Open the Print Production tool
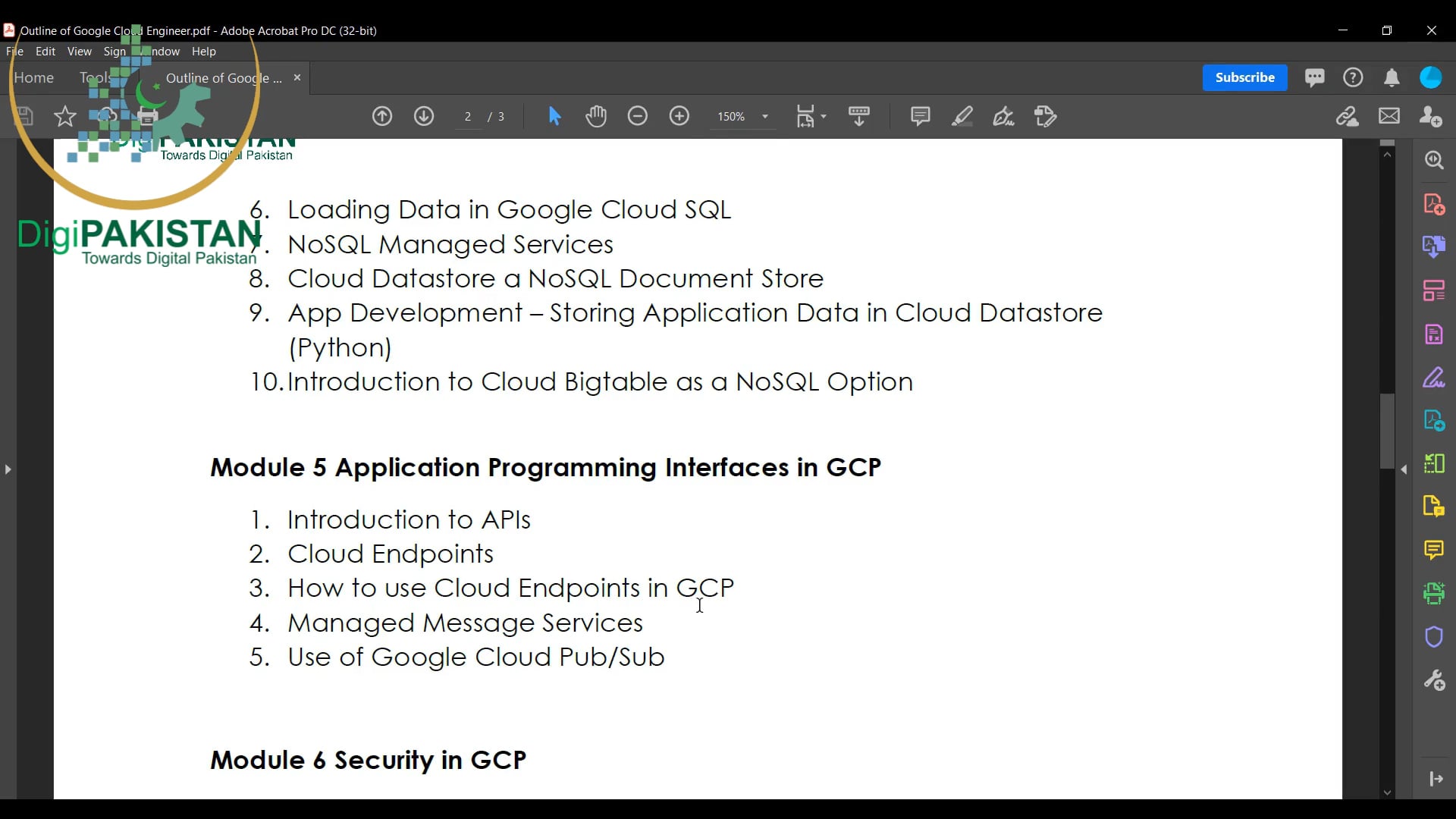Screen dimensions: 1456x819 [1434, 592]
